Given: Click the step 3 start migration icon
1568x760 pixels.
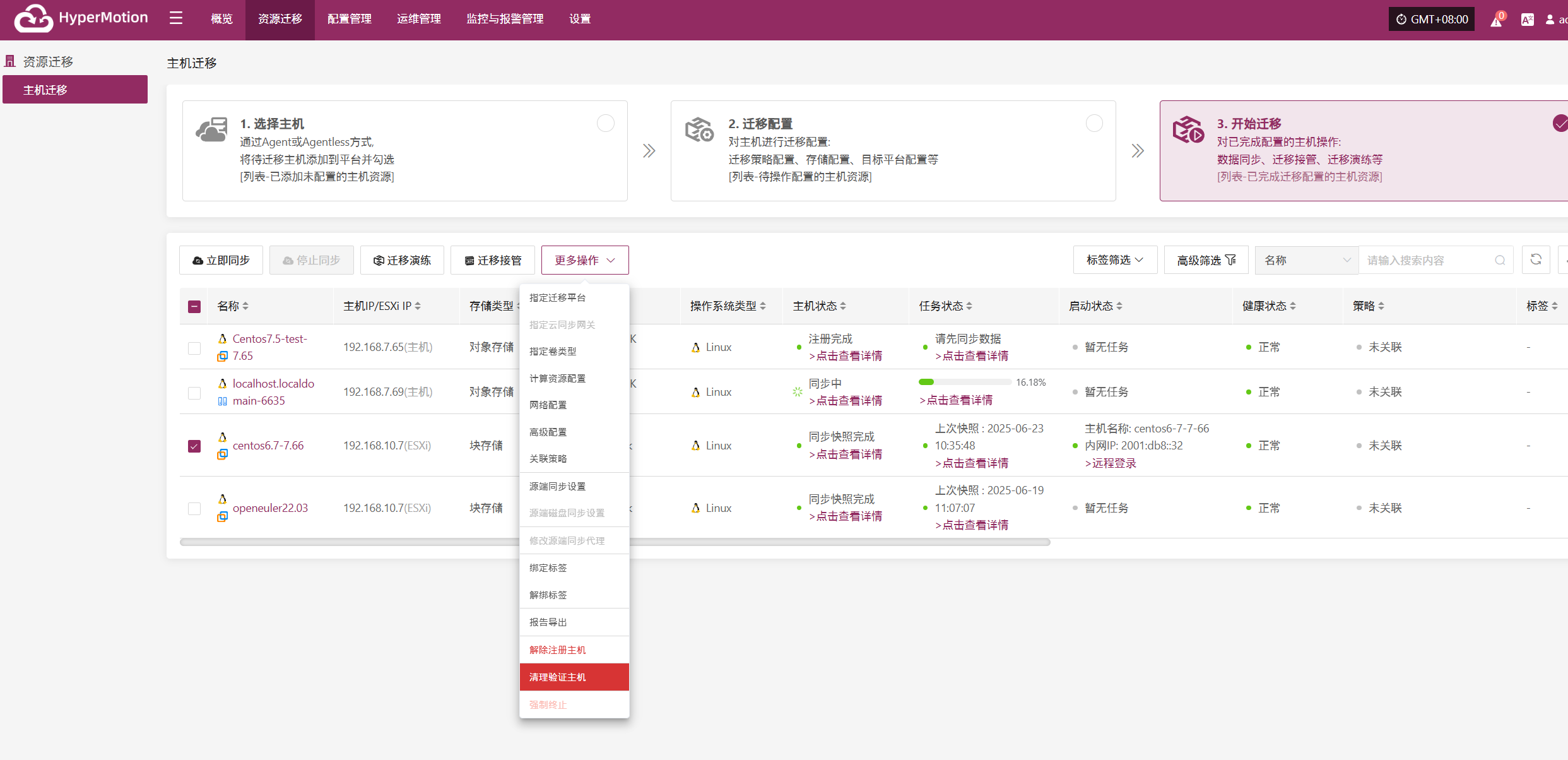Looking at the screenshot, I should pyautogui.click(x=1188, y=129).
